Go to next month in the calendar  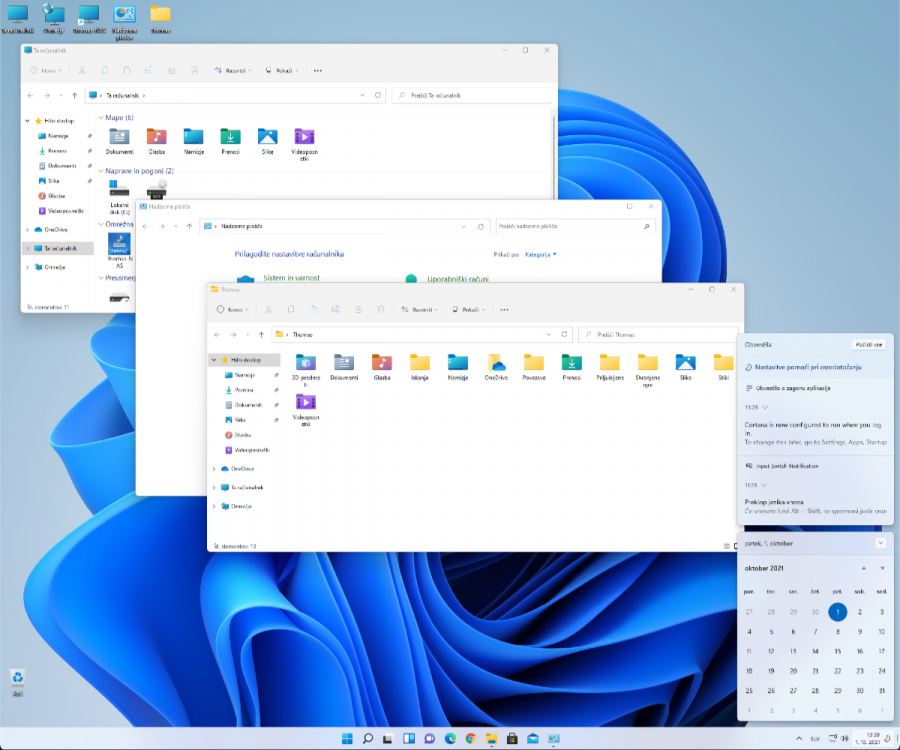(x=882, y=568)
